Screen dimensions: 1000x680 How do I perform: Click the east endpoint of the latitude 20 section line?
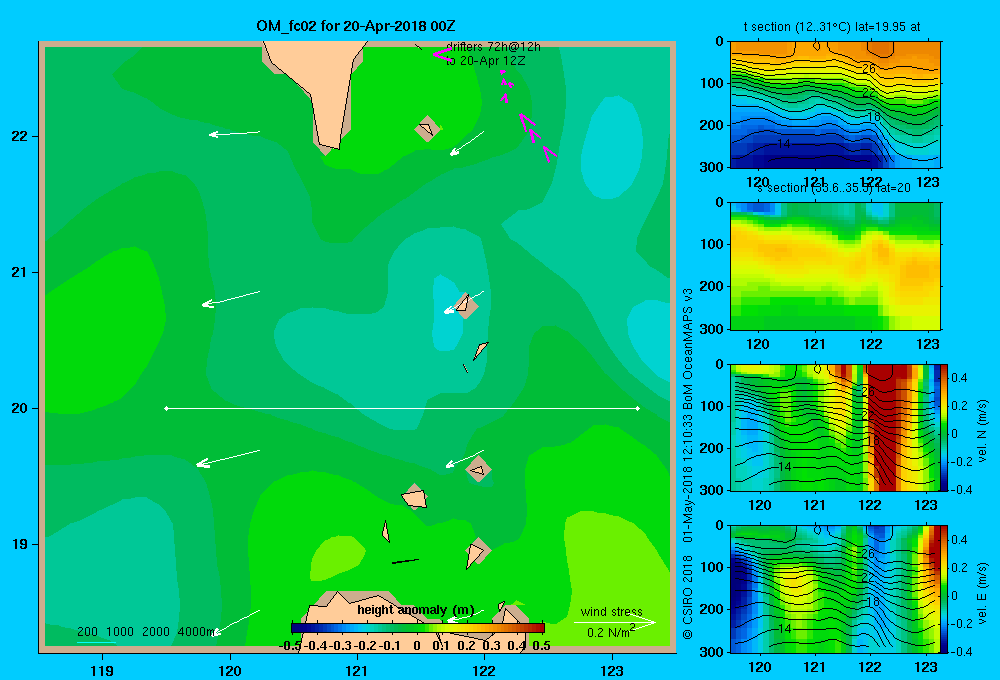click(x=638, y=408)
